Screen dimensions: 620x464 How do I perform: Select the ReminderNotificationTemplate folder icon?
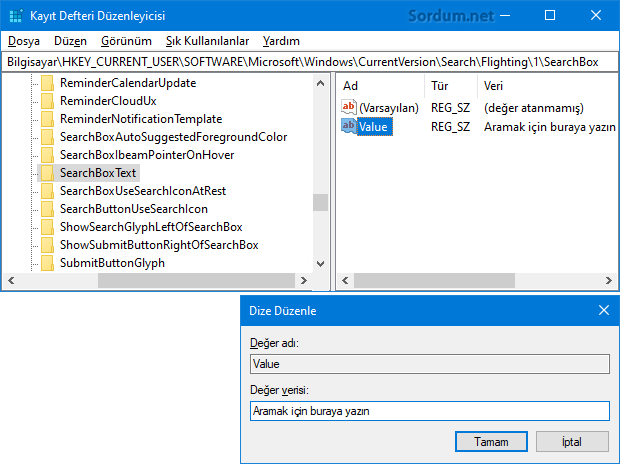tap(47, 119)
